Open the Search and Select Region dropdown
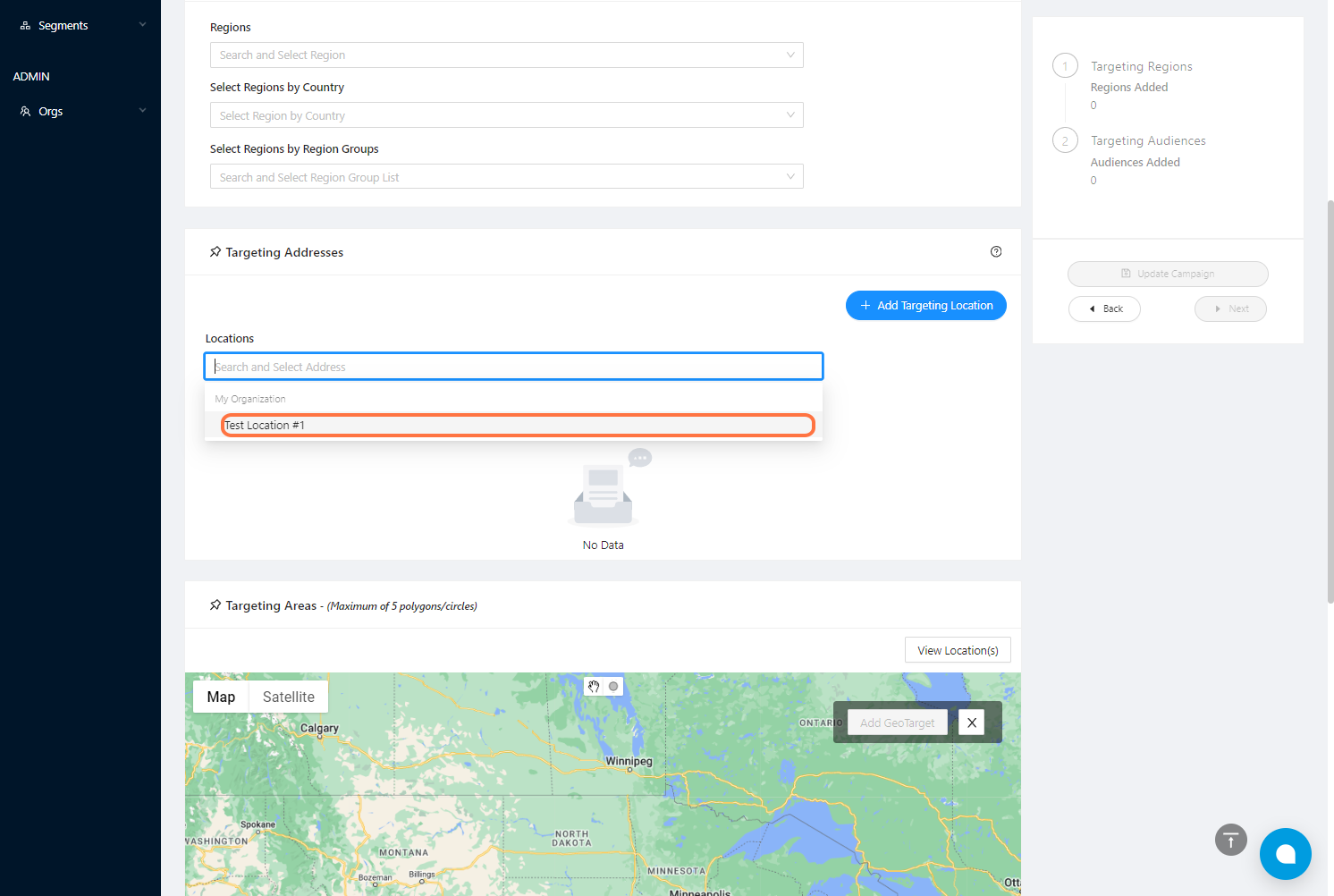1334x896 pixels. (506, 55)
